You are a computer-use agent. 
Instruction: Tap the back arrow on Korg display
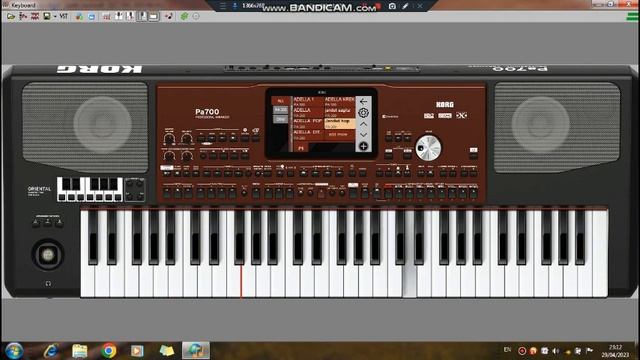point(363,101)
